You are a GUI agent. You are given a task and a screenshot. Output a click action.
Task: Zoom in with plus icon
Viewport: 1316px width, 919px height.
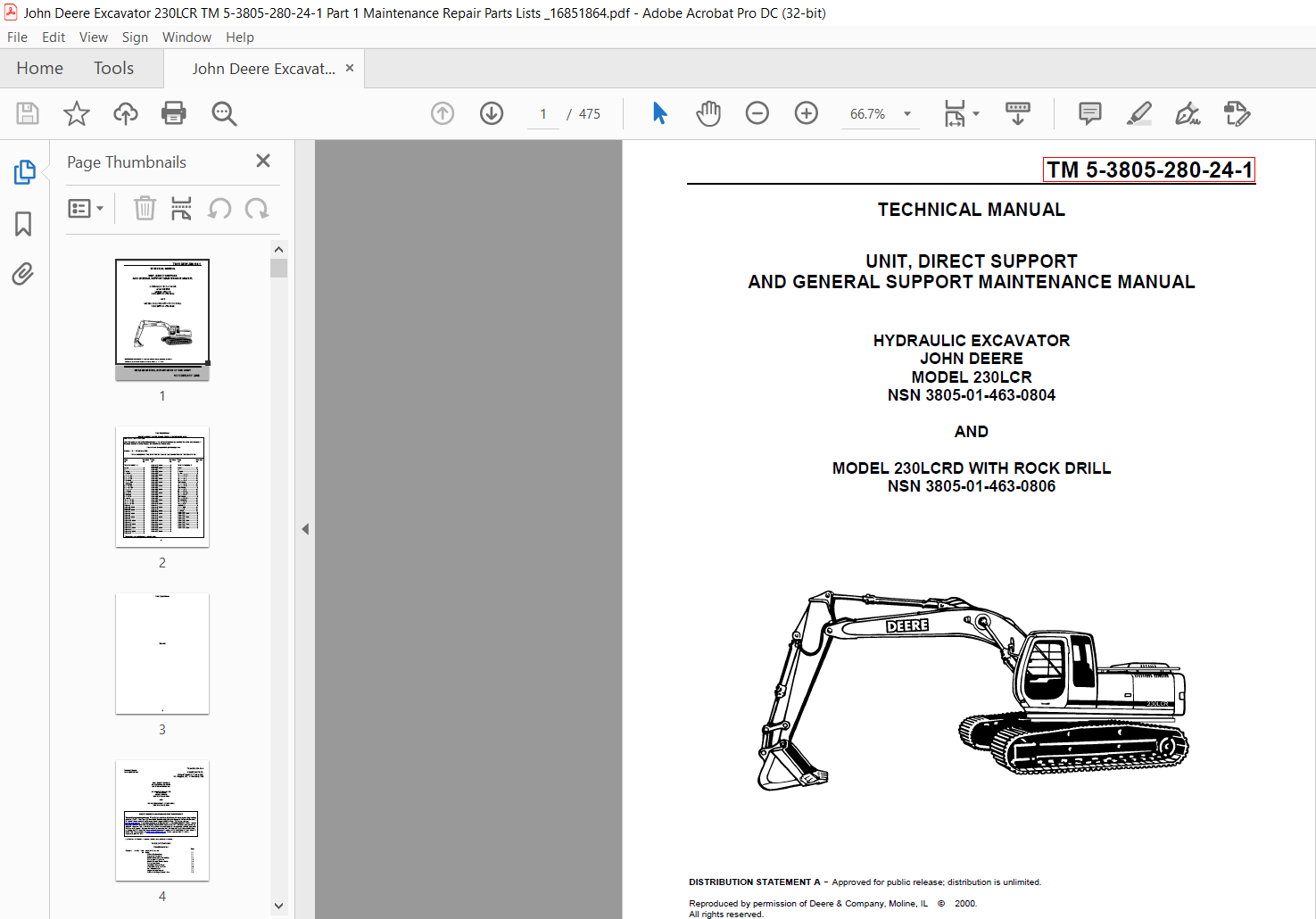pos(807,113)
